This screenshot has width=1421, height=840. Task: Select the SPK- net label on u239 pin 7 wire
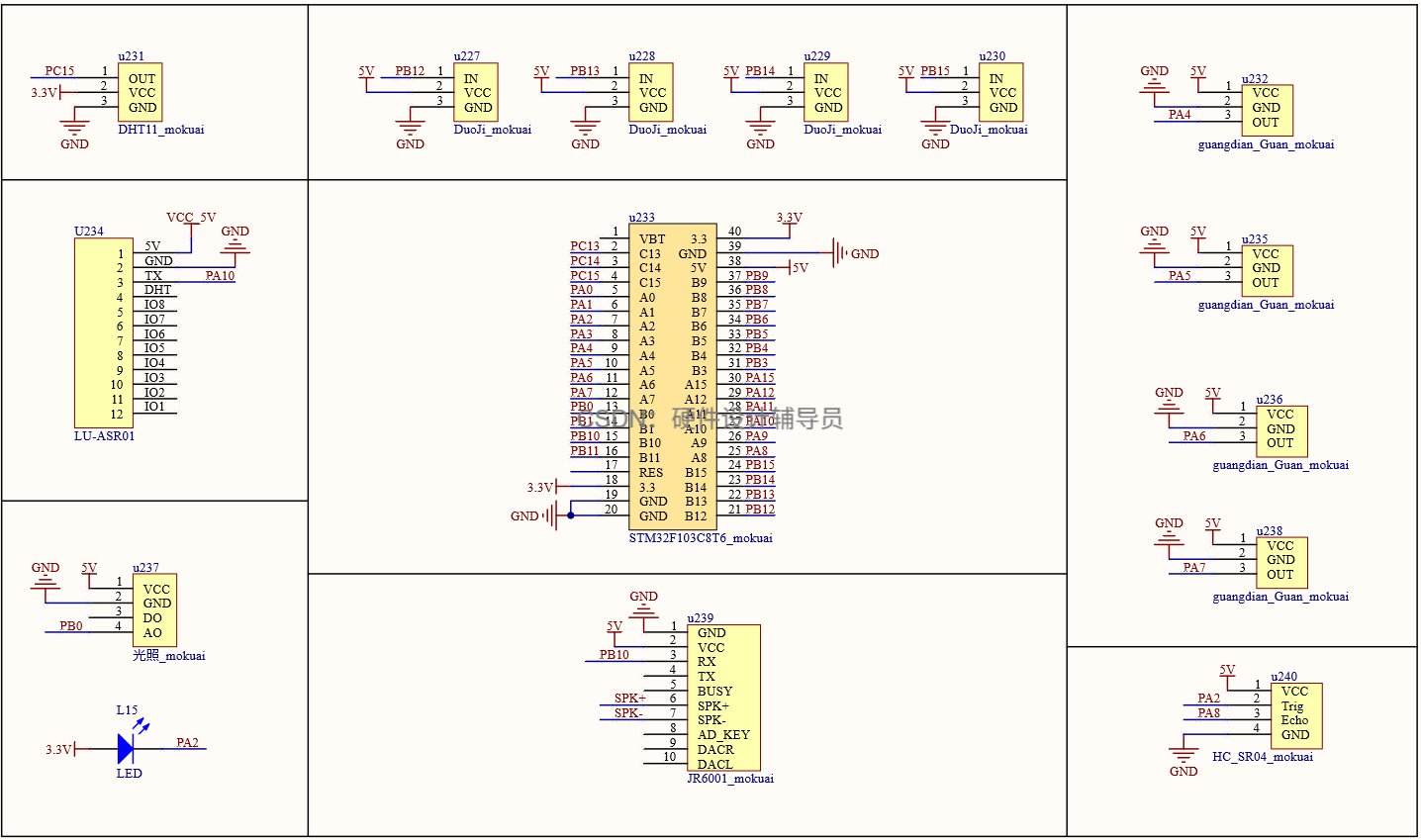pos(628,713)
